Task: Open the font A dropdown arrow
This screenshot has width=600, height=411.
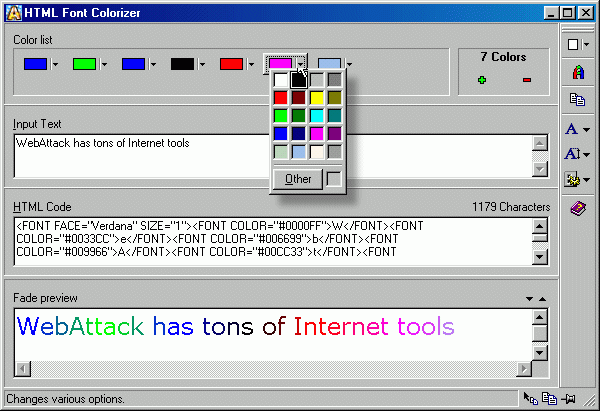Action: coord(586,130)
